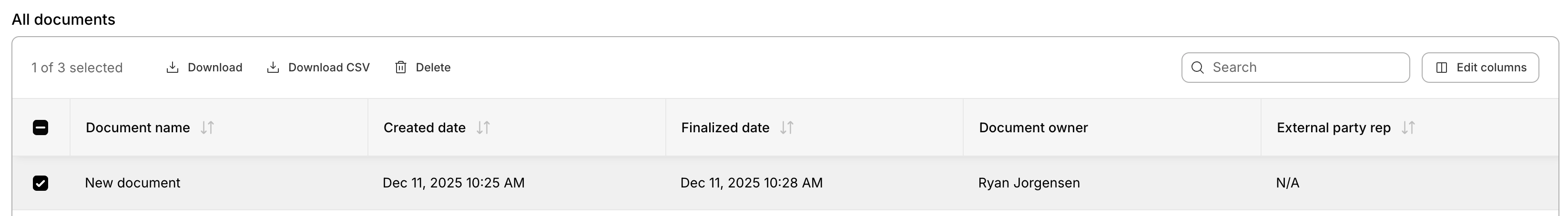Select the Ryan Jorgensen owner cell

click(1028, 183)
